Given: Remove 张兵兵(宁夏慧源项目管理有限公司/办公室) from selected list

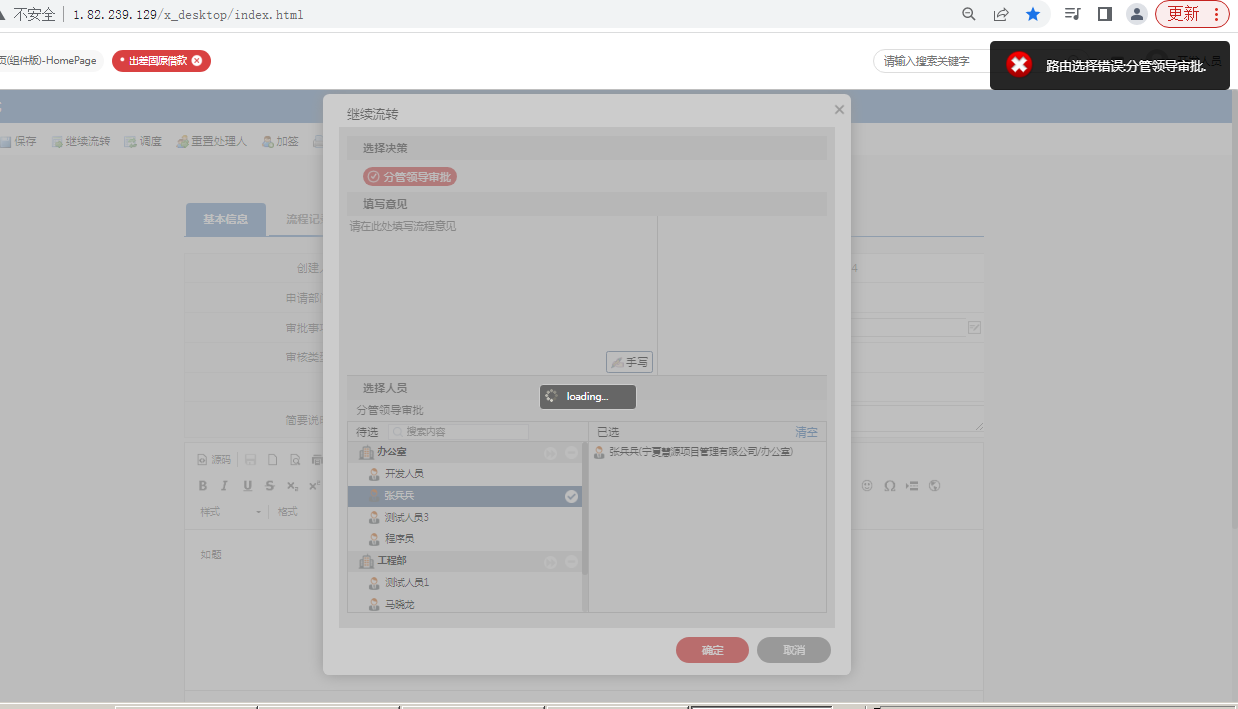Looking at the screenshot, I should point(693,452).
